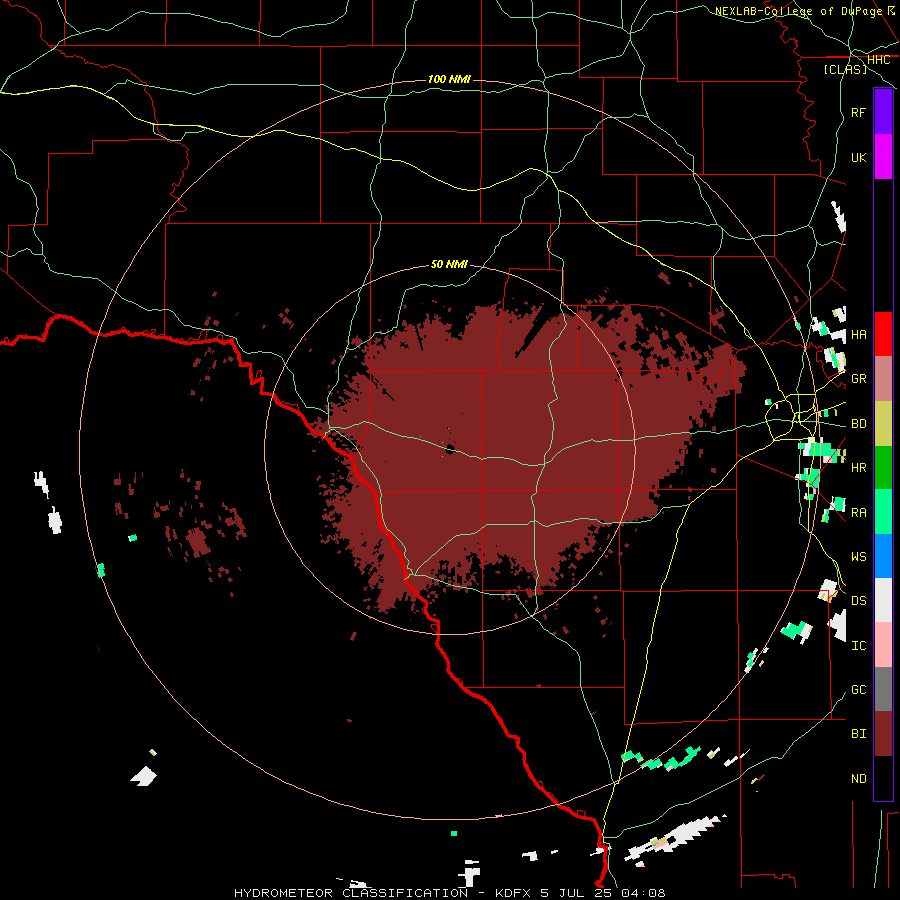Click the HA legend label
900x900 pixels.
859,335
